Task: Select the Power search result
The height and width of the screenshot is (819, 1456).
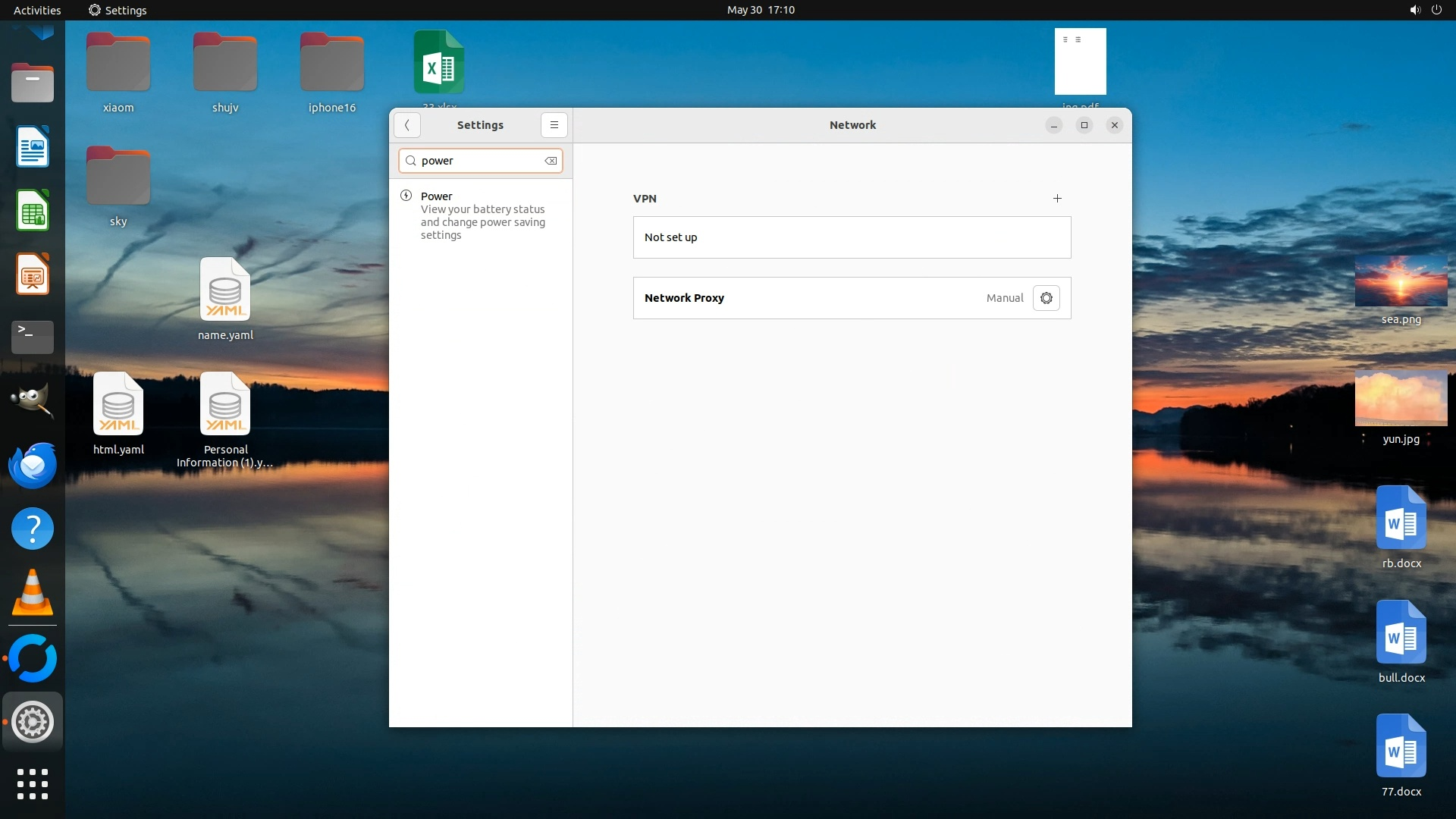Action: pos(481,215)
